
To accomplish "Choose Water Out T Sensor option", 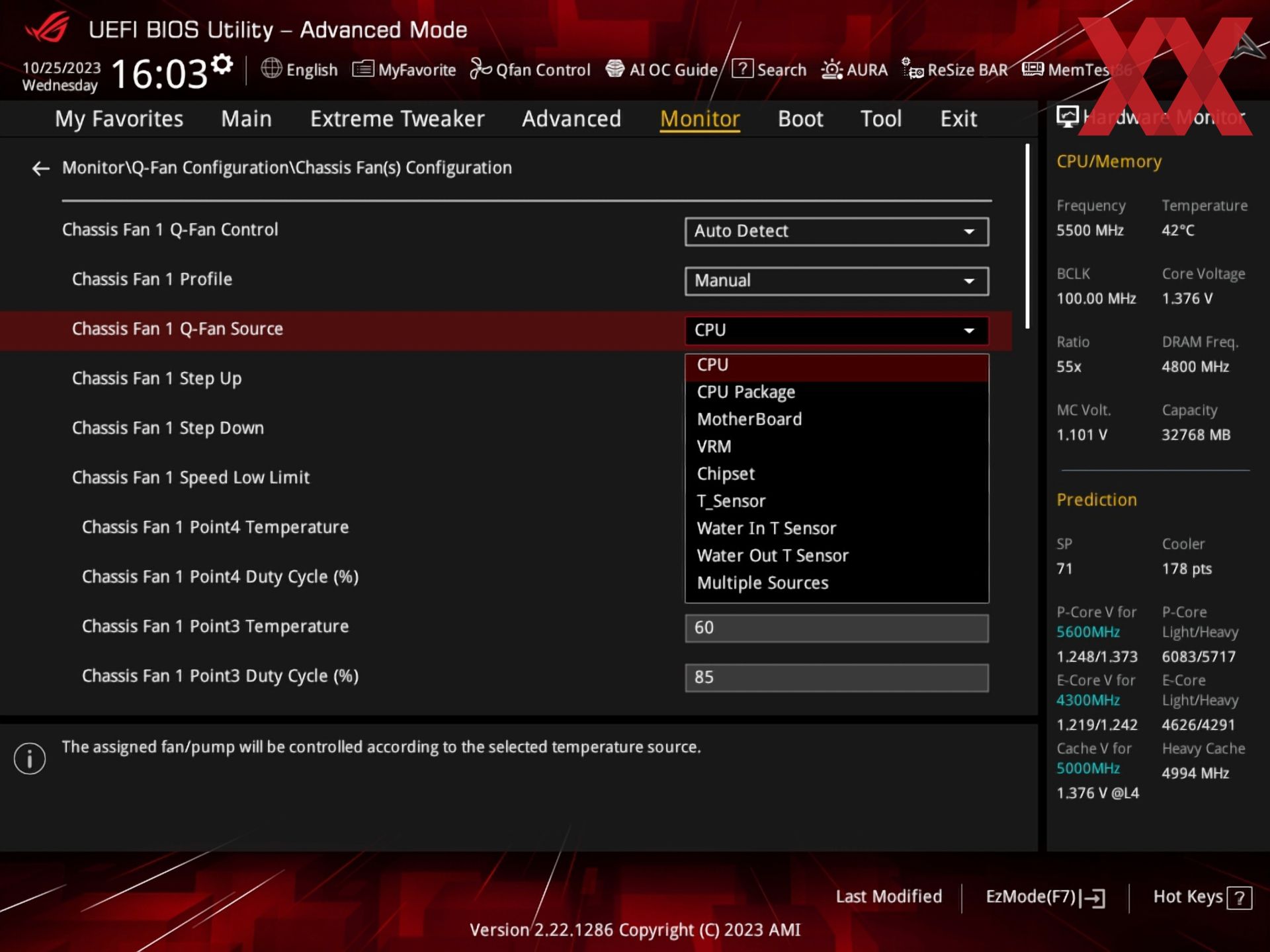I will tap(837, 556).
